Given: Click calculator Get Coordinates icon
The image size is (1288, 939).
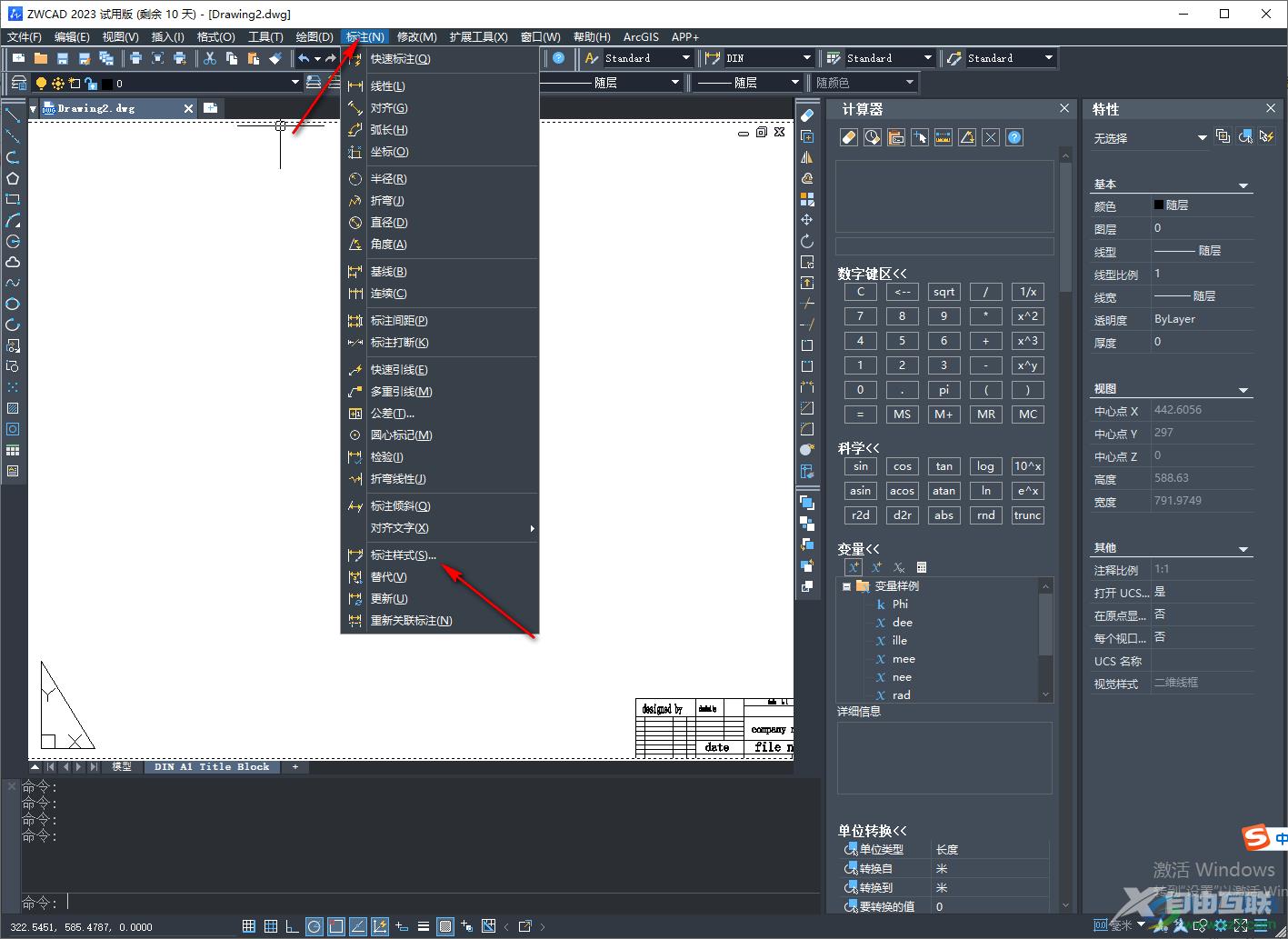Looking at the screenshot, I should point(920,137).
